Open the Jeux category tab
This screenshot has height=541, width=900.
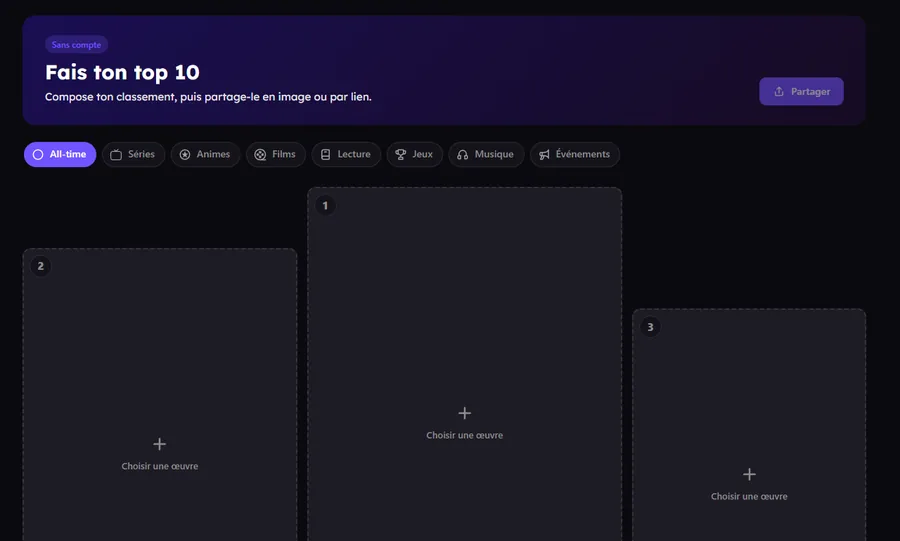click(x=414, y=154)
